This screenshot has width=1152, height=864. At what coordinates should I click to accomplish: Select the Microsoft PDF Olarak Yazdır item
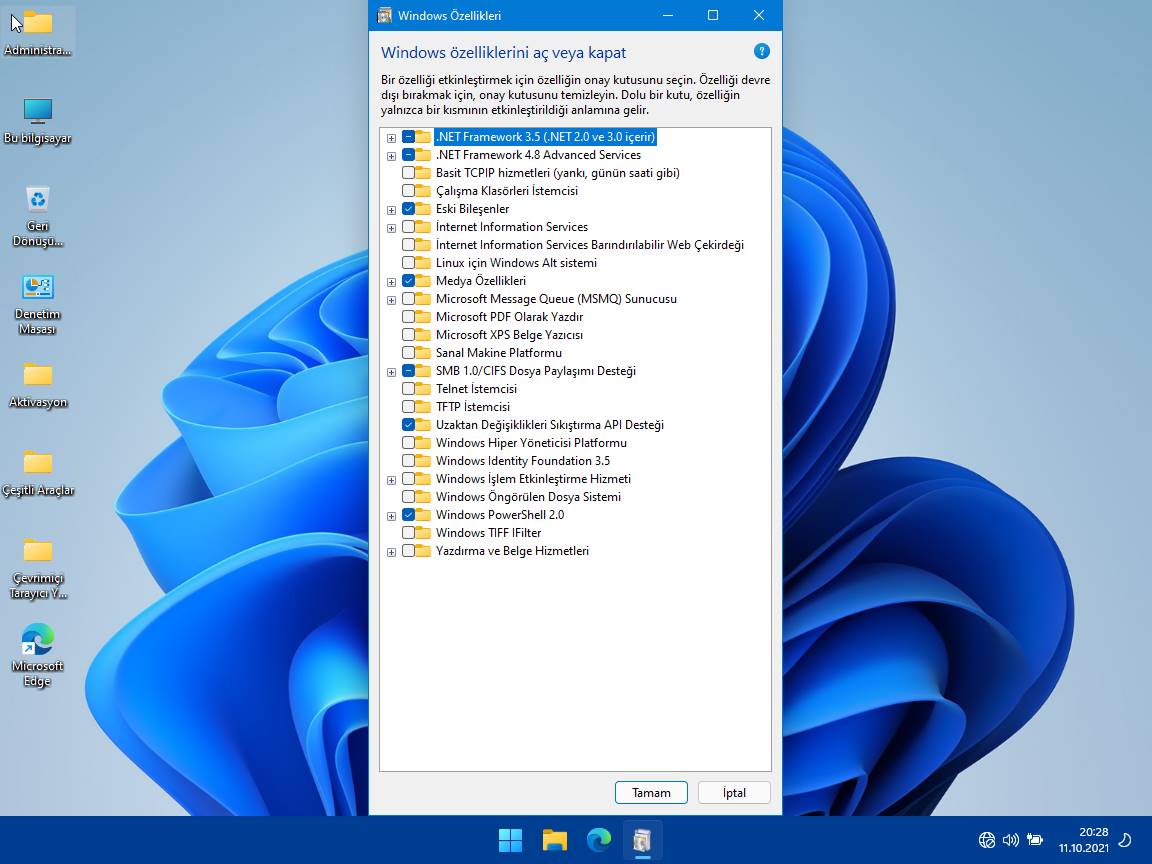pyautogui.click(x=509, y=317)
